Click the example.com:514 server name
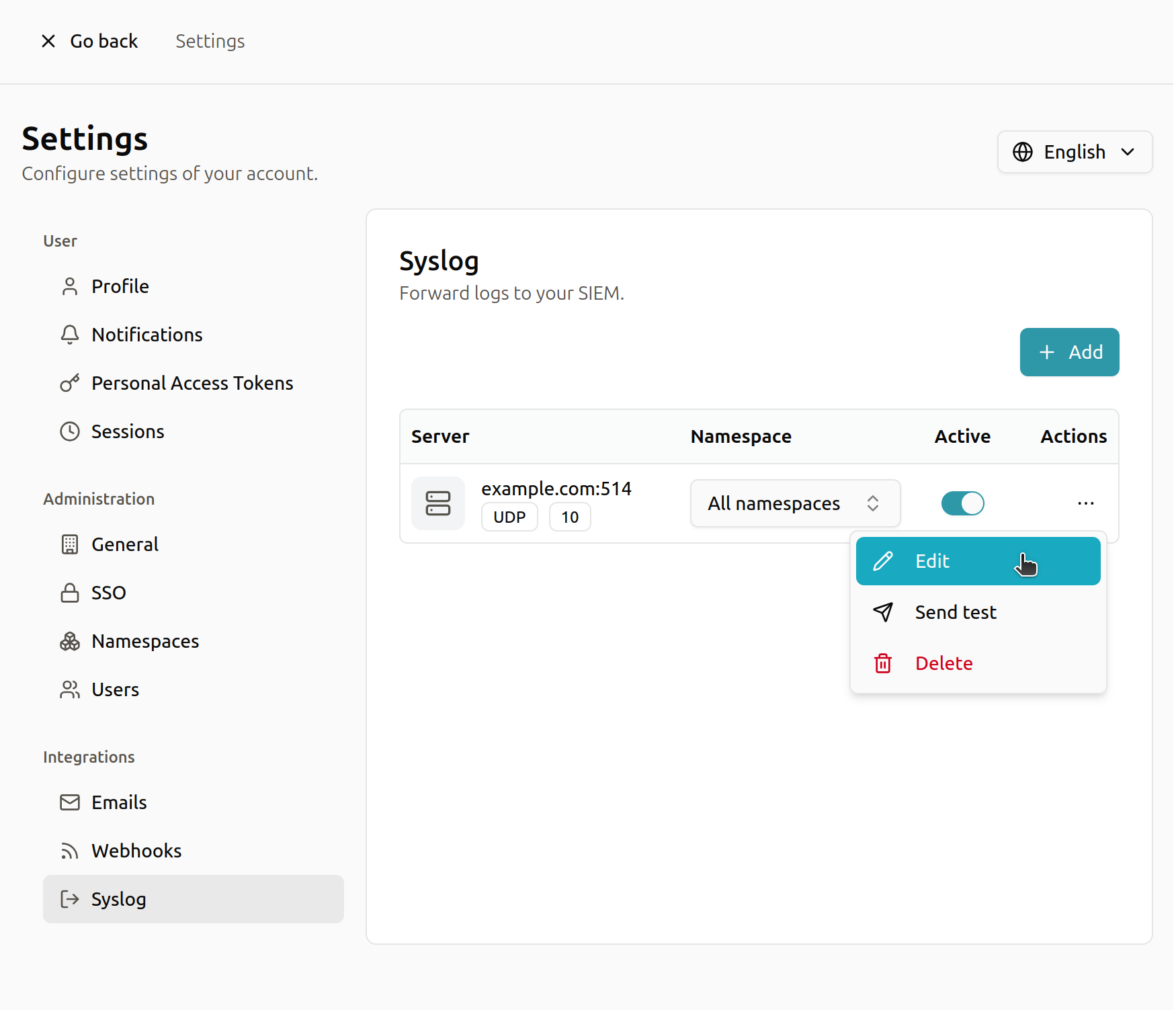1176x1010 pixels. (x=556, y=489)
